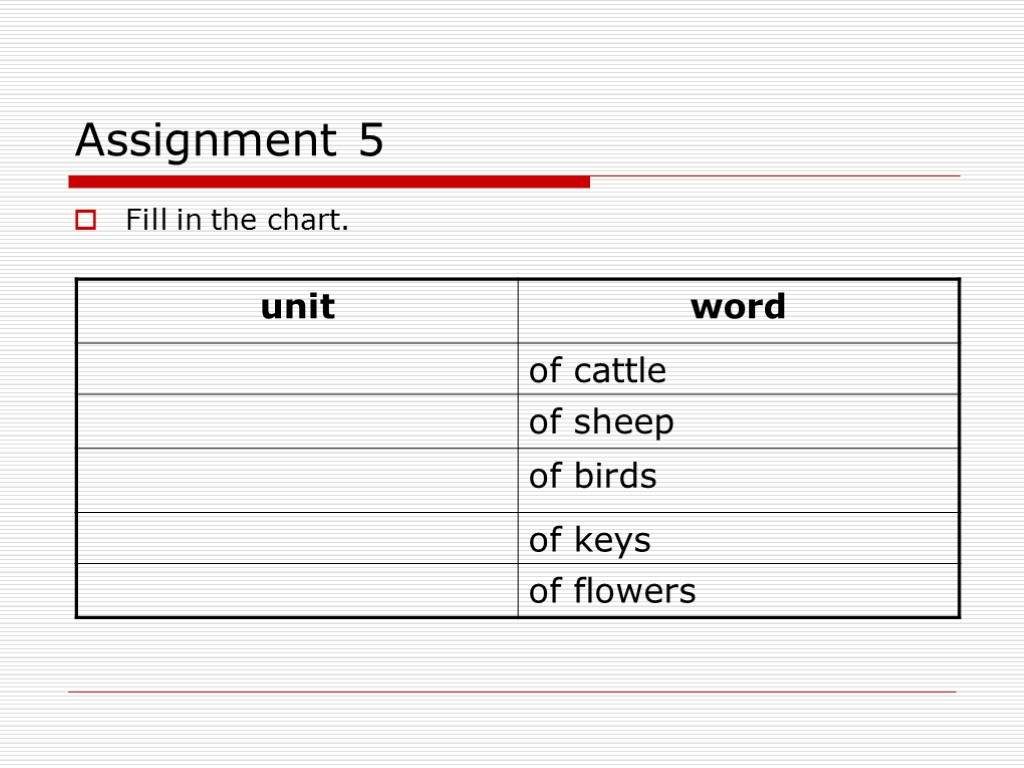The height and width of the screenshot is (768, 1024).
Task: Click the empty unit cell beside "of keys"
Action: point(297,539)
